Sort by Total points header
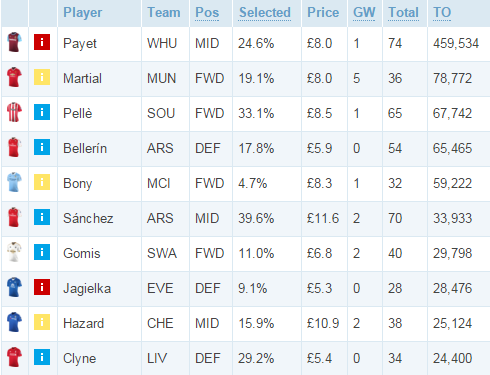 click(x=403, y=13)
